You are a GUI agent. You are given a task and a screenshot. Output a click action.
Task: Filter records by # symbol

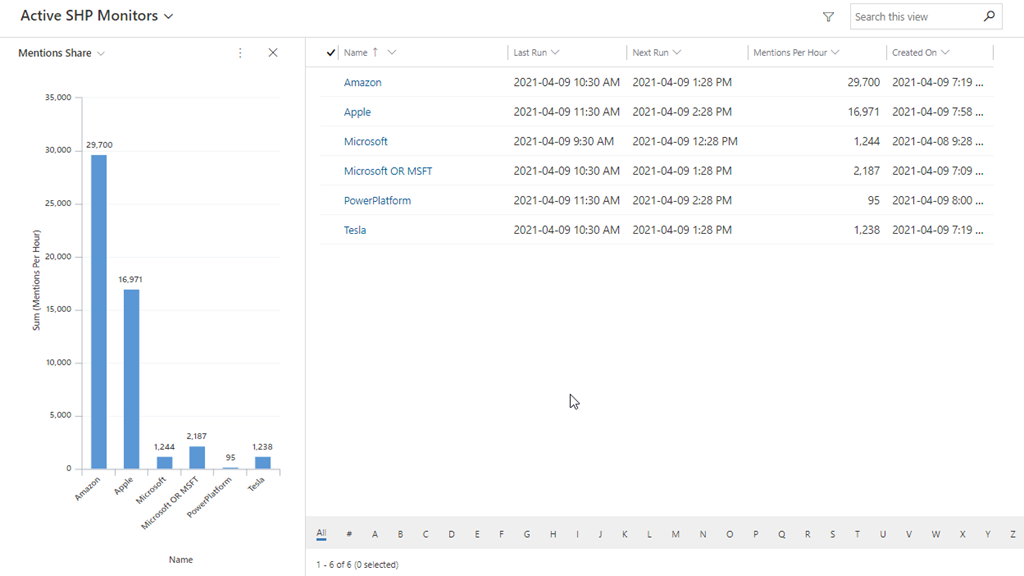(349, 534)
